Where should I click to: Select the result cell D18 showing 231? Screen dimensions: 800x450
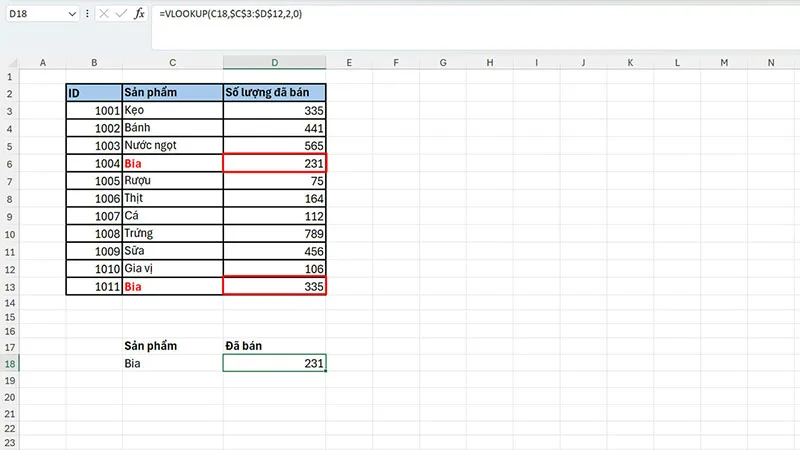(274, 363)
